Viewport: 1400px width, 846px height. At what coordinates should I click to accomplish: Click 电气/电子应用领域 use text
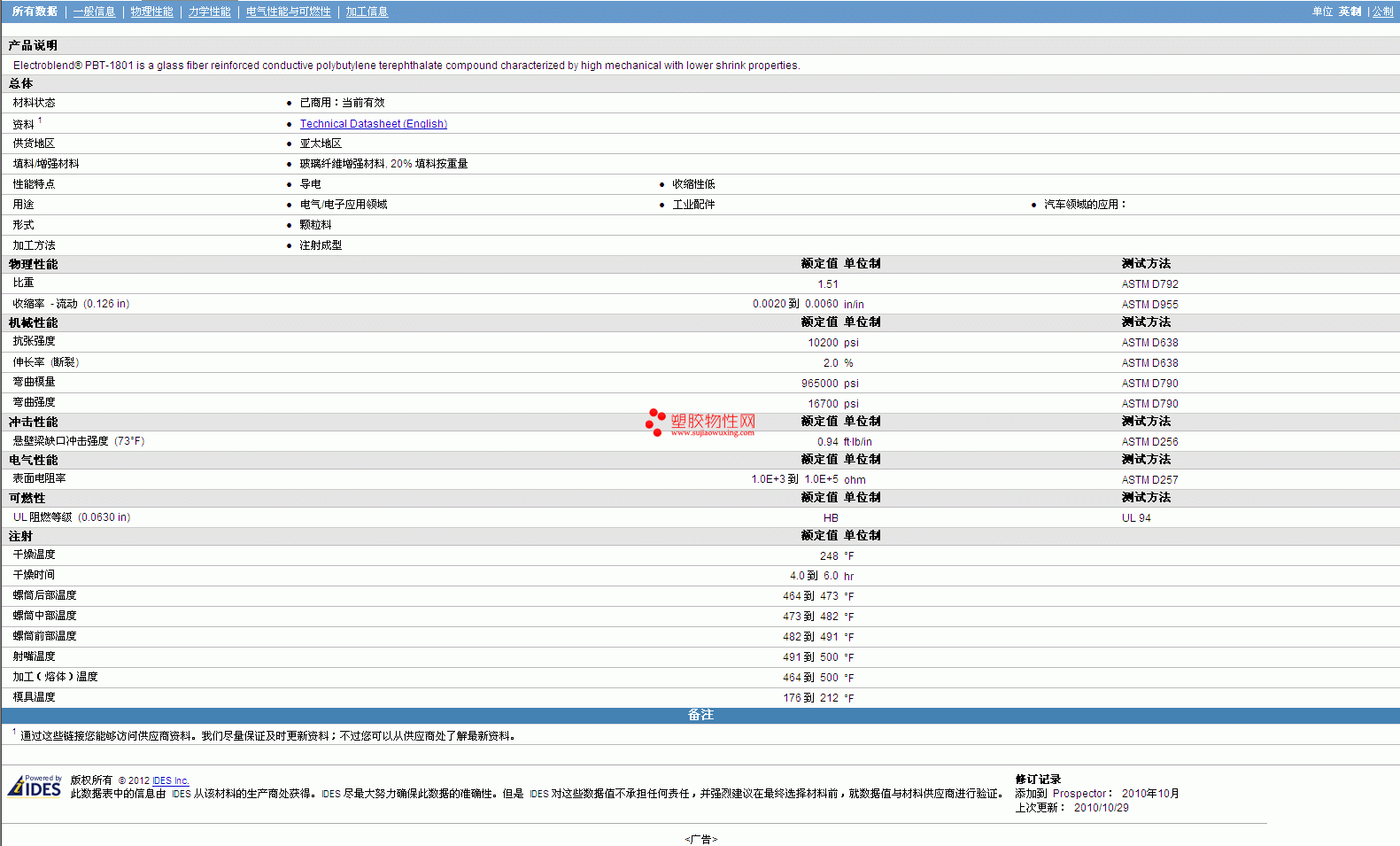344,205
